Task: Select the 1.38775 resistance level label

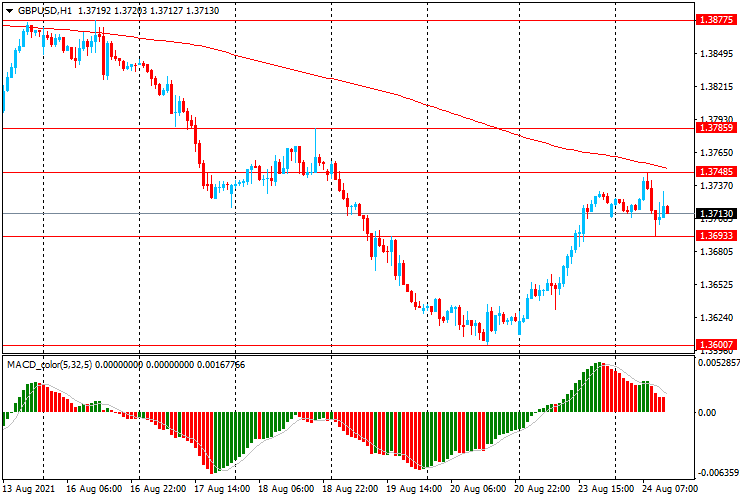Action: click(716, 20)
